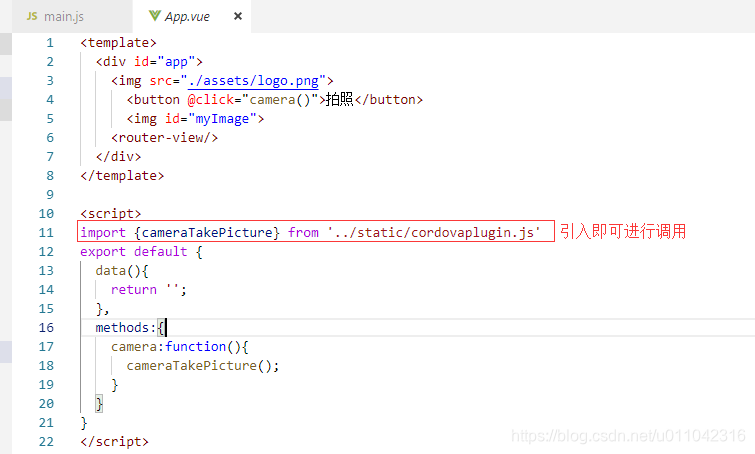Image resolution: width=755 pixels, height=454 pixels.
Task: Click line number 16 in gutter
Action: point(46,327)
